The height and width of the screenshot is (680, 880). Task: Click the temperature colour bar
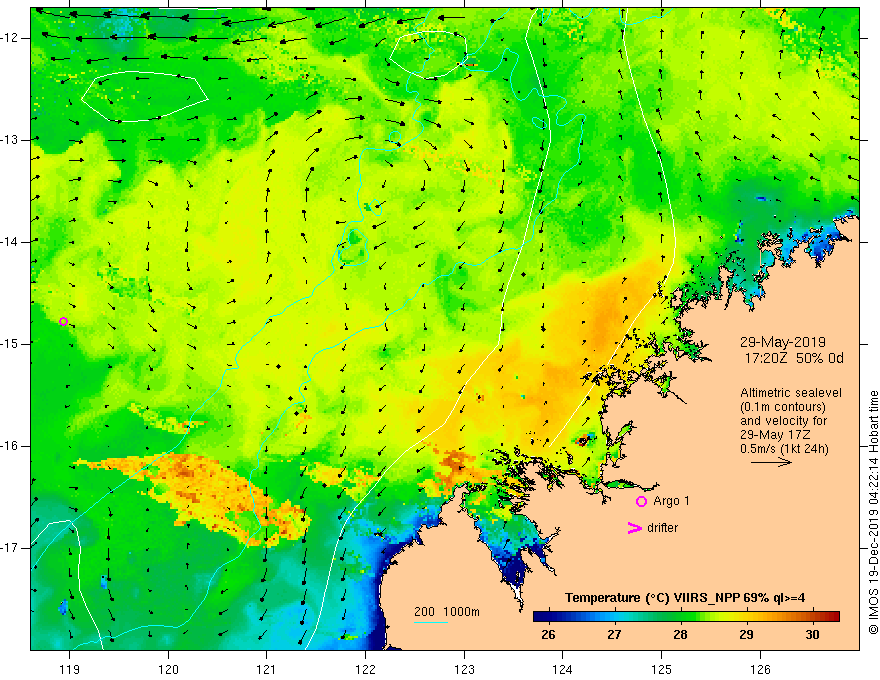pyautogui.click(x=686, y=617)
